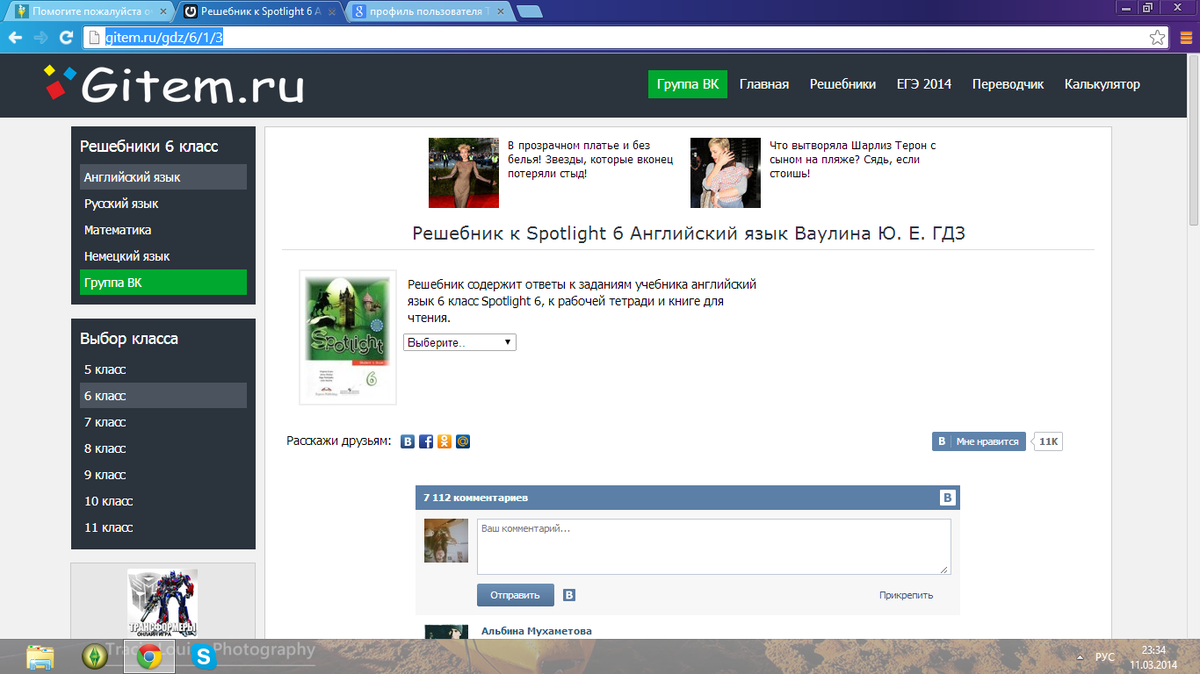This screenshot has height=674, width=1200.
Task: Open 'Калькулятор' in the top navigation
Action: coord(1102,84)
